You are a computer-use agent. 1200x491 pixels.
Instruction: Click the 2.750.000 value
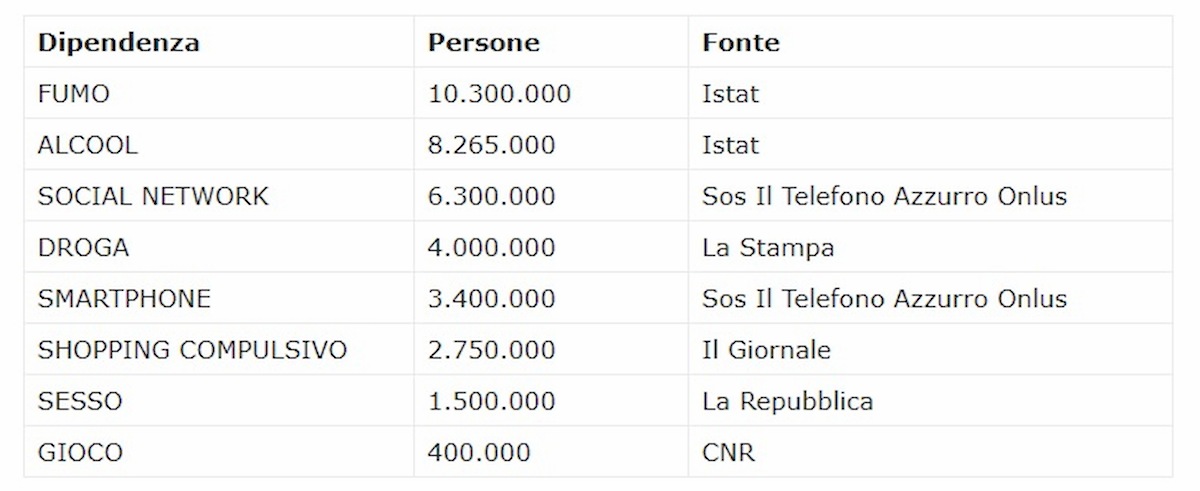click(x=491, y=350)
